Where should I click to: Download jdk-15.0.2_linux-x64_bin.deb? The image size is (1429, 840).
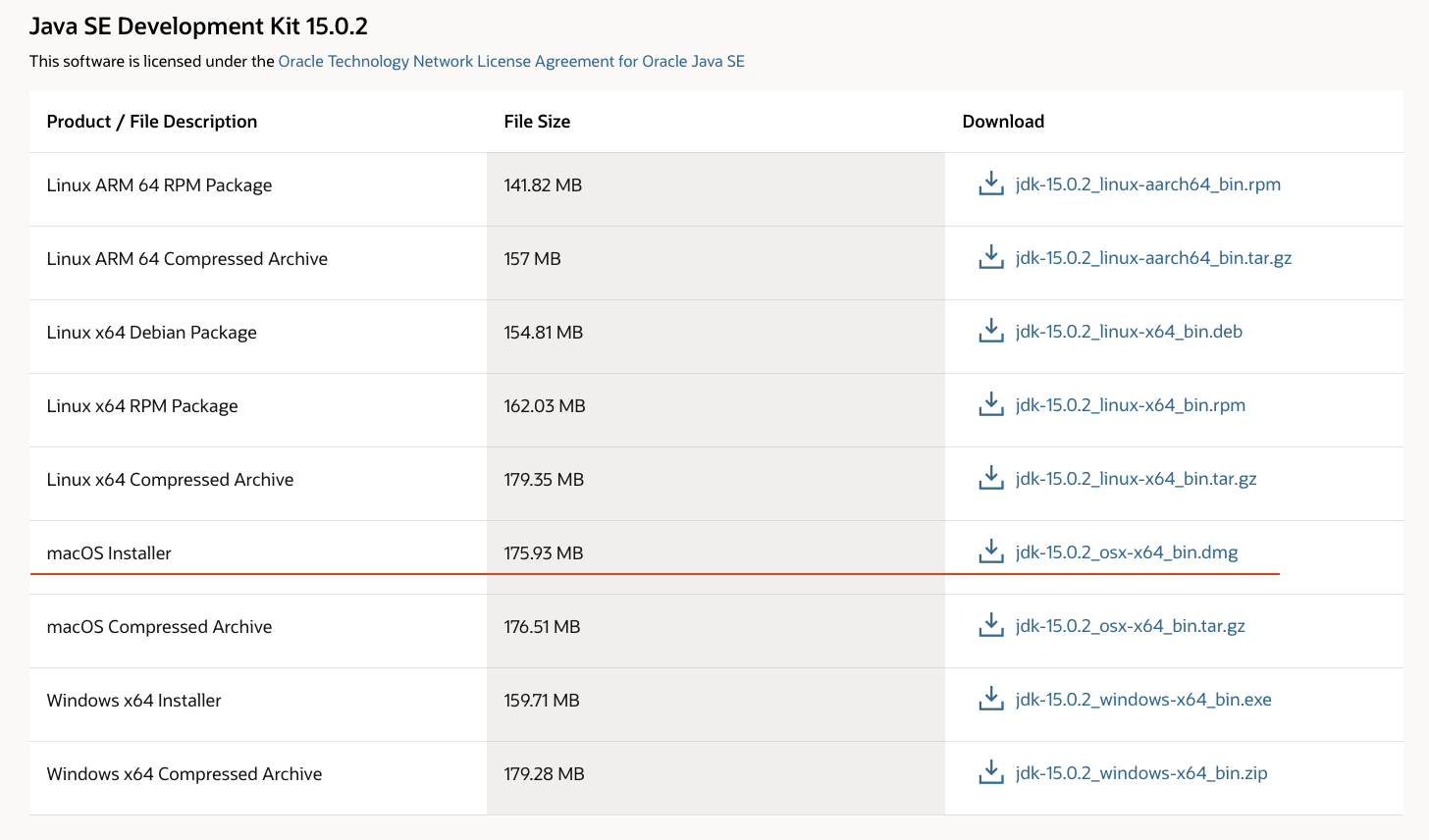point(1130,332)
